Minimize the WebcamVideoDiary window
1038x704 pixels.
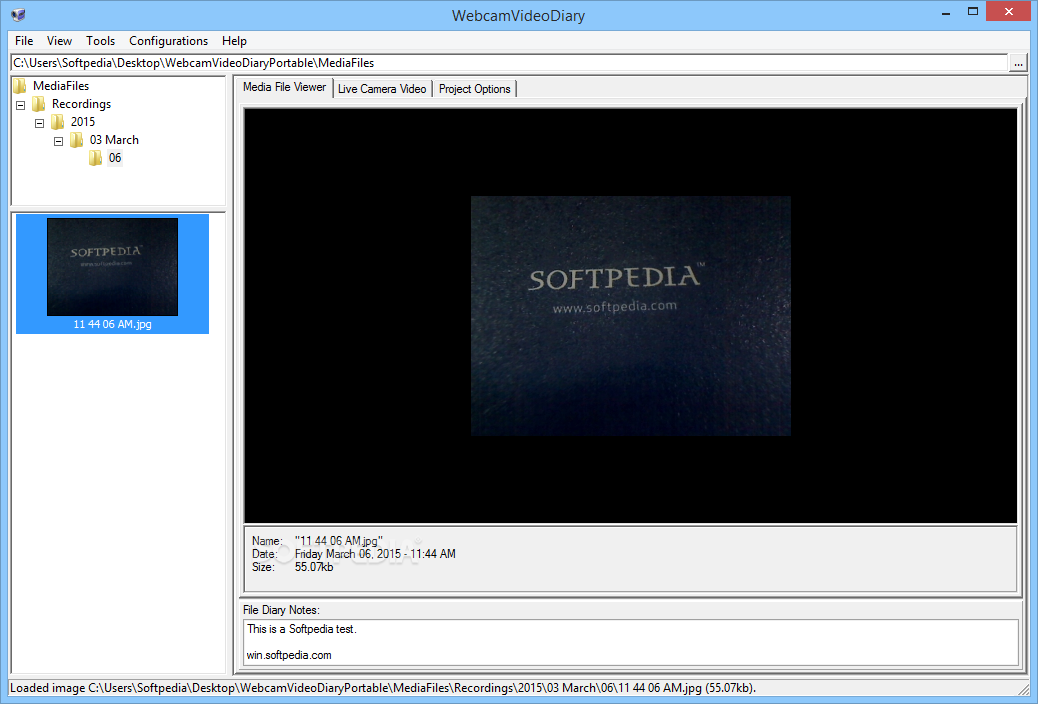pos(946,12)
